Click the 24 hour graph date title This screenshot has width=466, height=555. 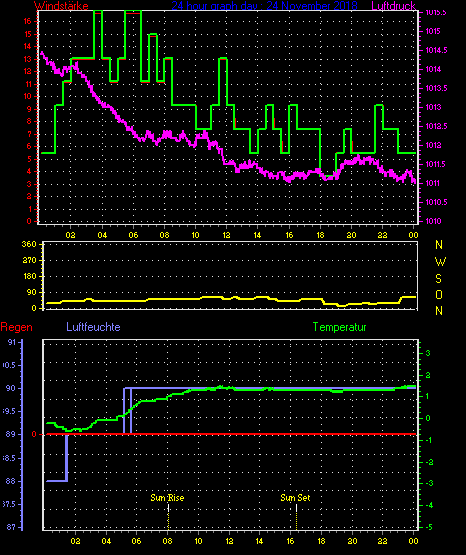[x=264, y=6]
